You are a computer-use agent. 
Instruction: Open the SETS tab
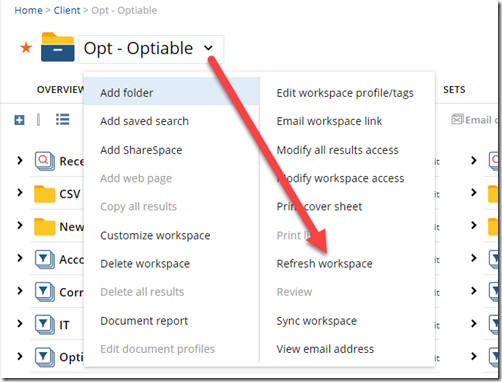[x=454, y=90]
